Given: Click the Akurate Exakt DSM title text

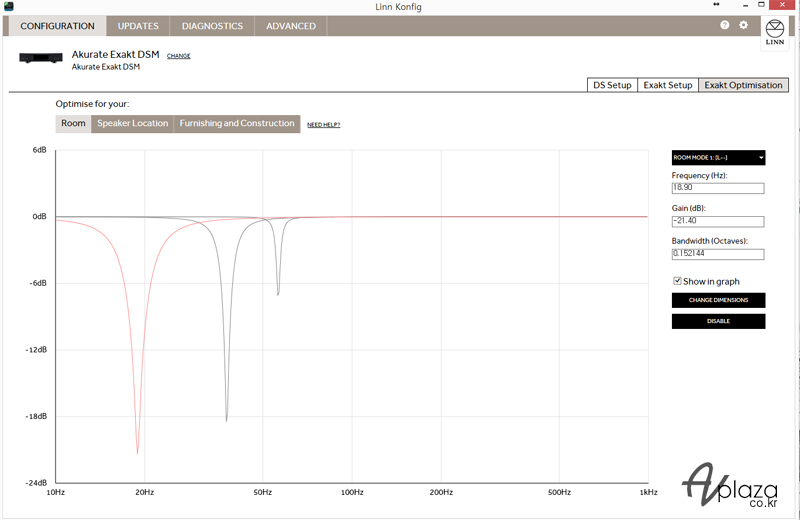Looking at the screenshot, I should click(115, 55).
